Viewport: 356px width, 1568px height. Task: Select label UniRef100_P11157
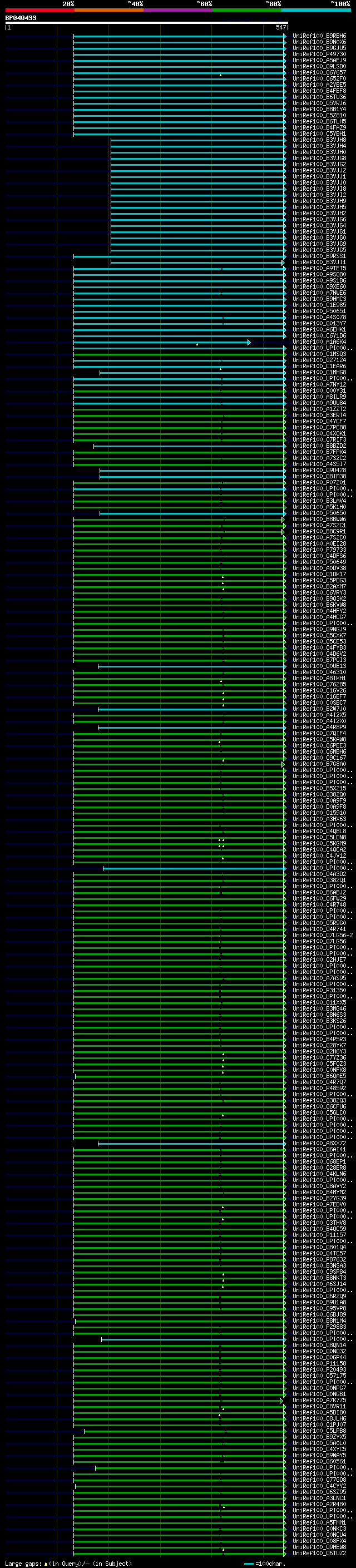tap(319, 1235)
